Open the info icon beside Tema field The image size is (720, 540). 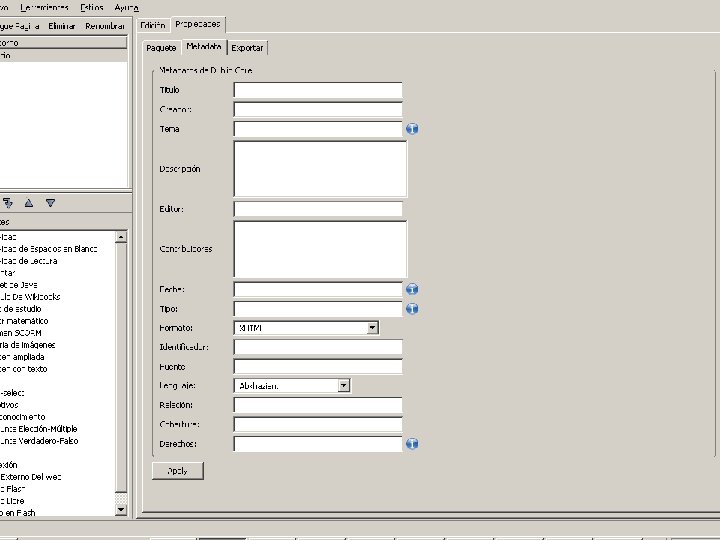[x=412, y=129]
